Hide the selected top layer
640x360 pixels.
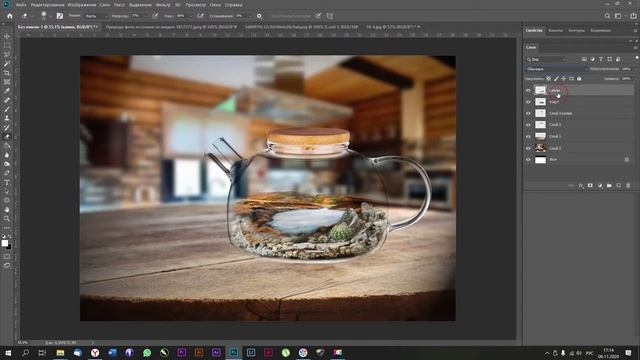(528, 90)
